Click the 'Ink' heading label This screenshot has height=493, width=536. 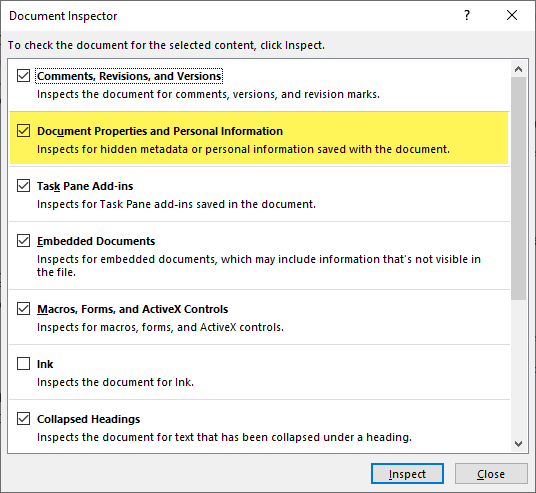pyautogui.click(x=45, y=364)
